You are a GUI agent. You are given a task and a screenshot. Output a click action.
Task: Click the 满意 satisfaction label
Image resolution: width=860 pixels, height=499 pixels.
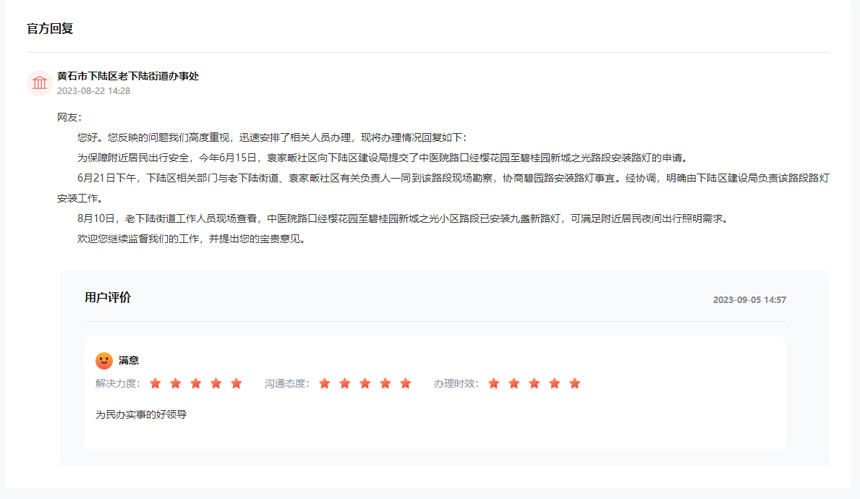(129, 360)
